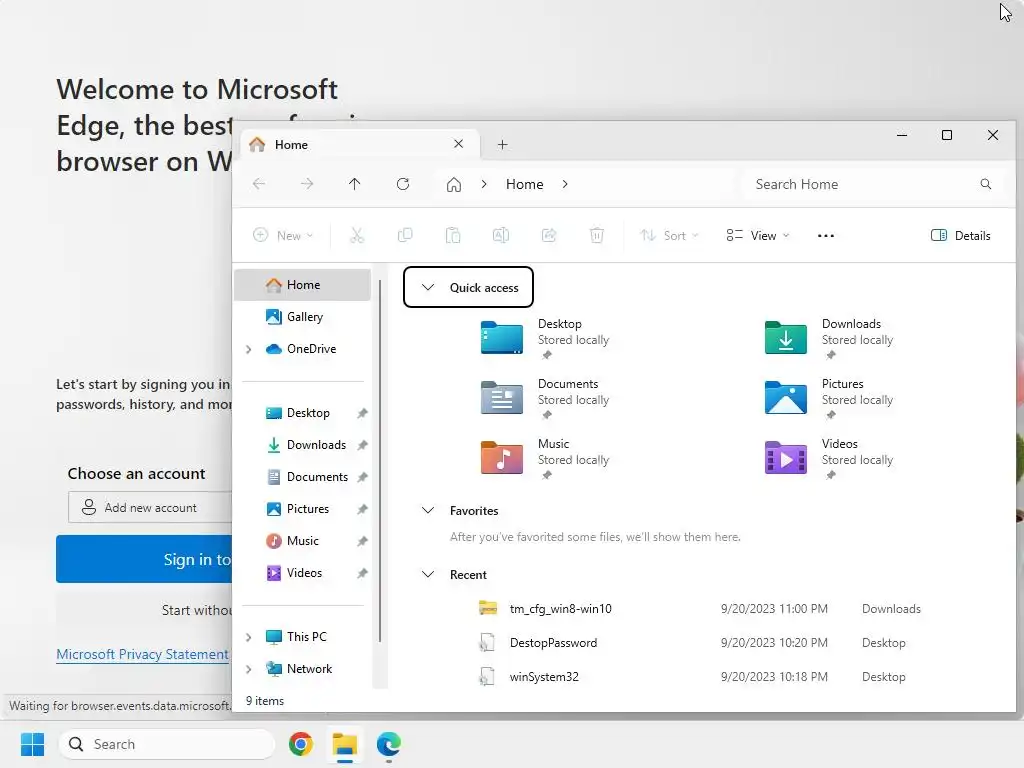Click the home icon in address bar
The image size is (1024, 768).
coord(454,185)
